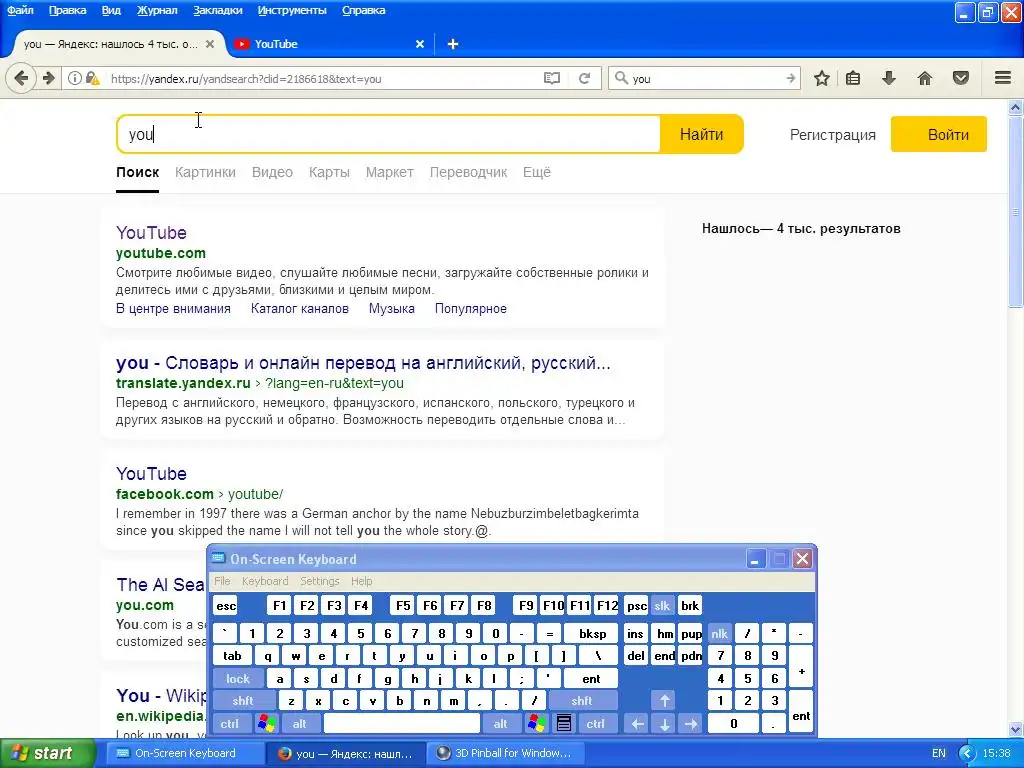Screen dimensions: 1024x768
Task: Click the context menu key on On-Screen Keyboard
Action: (x=564, y=724)
